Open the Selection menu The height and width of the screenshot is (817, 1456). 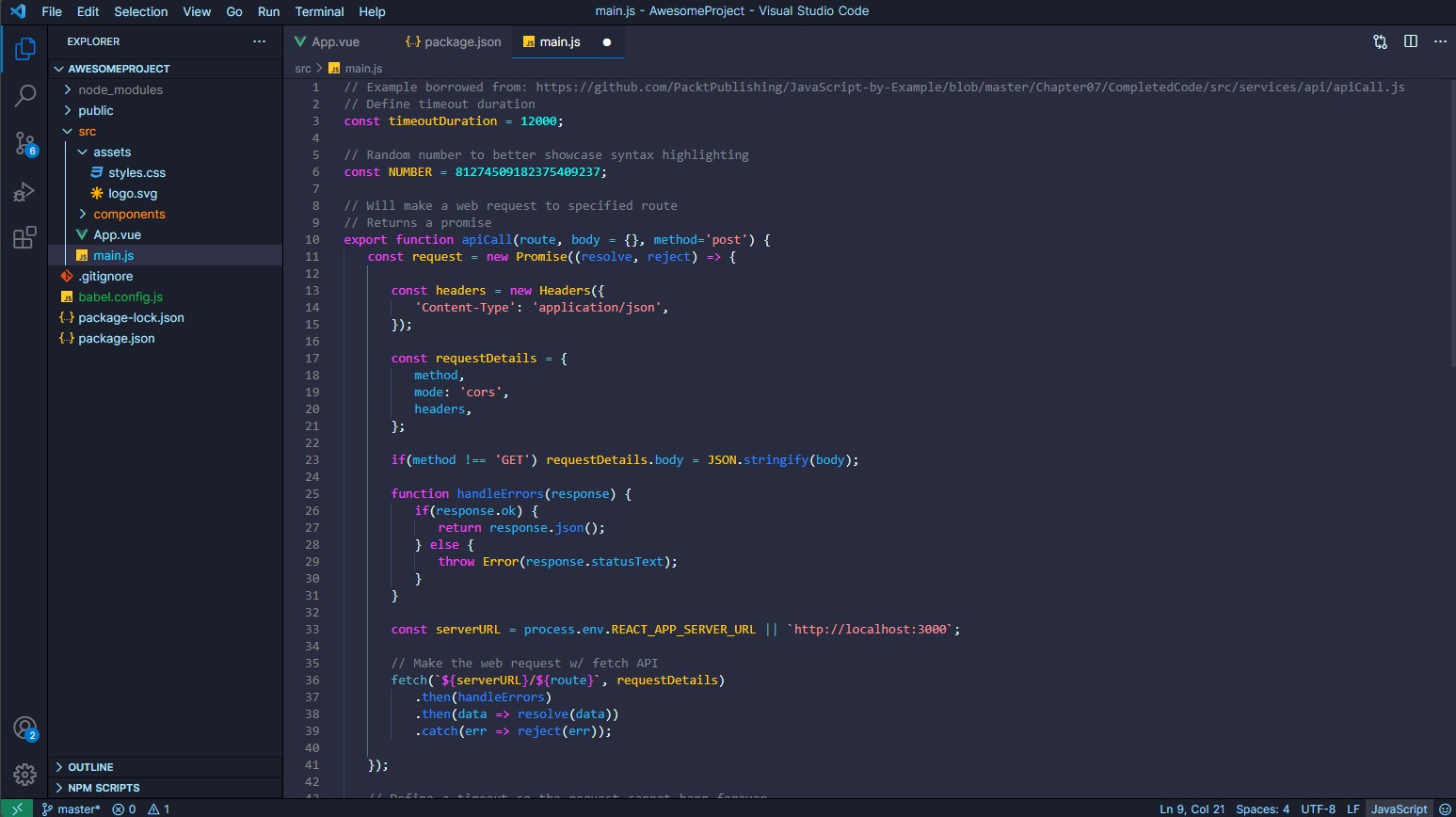point(140,11)
